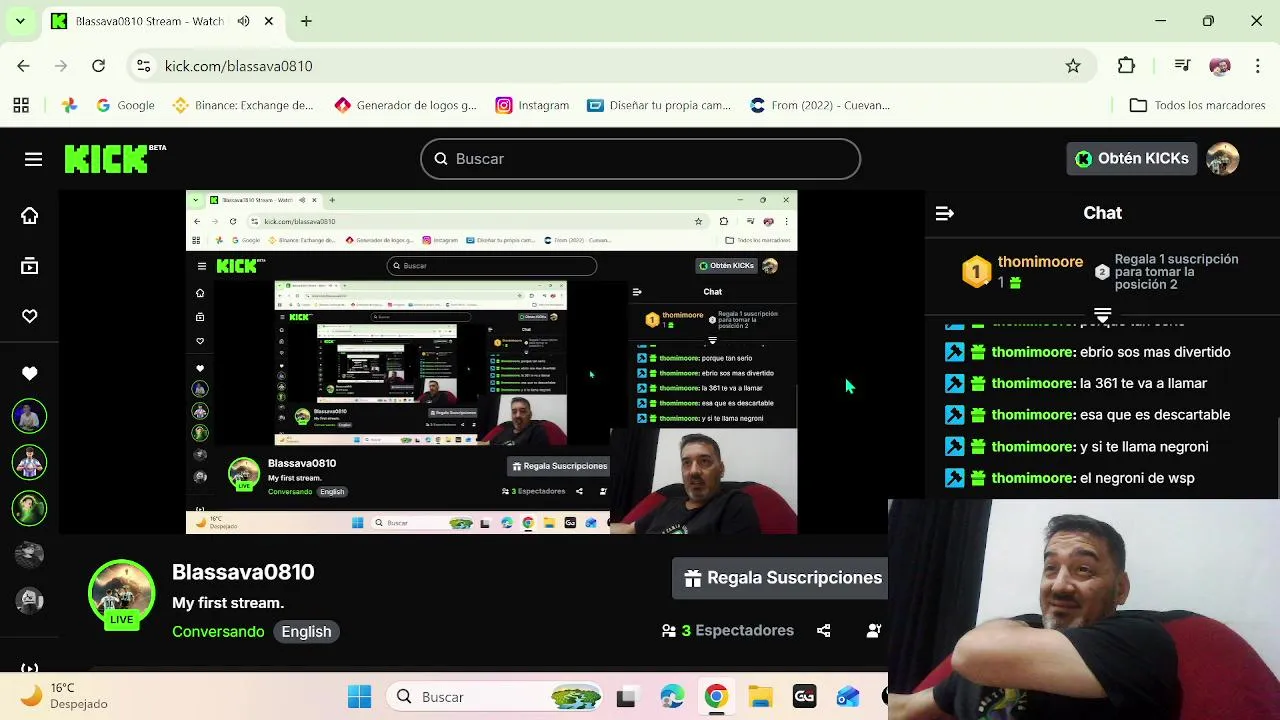This screenshot has height=720, width=1280.
Task: View site information icon in address bar
Action: click(144, 66)
